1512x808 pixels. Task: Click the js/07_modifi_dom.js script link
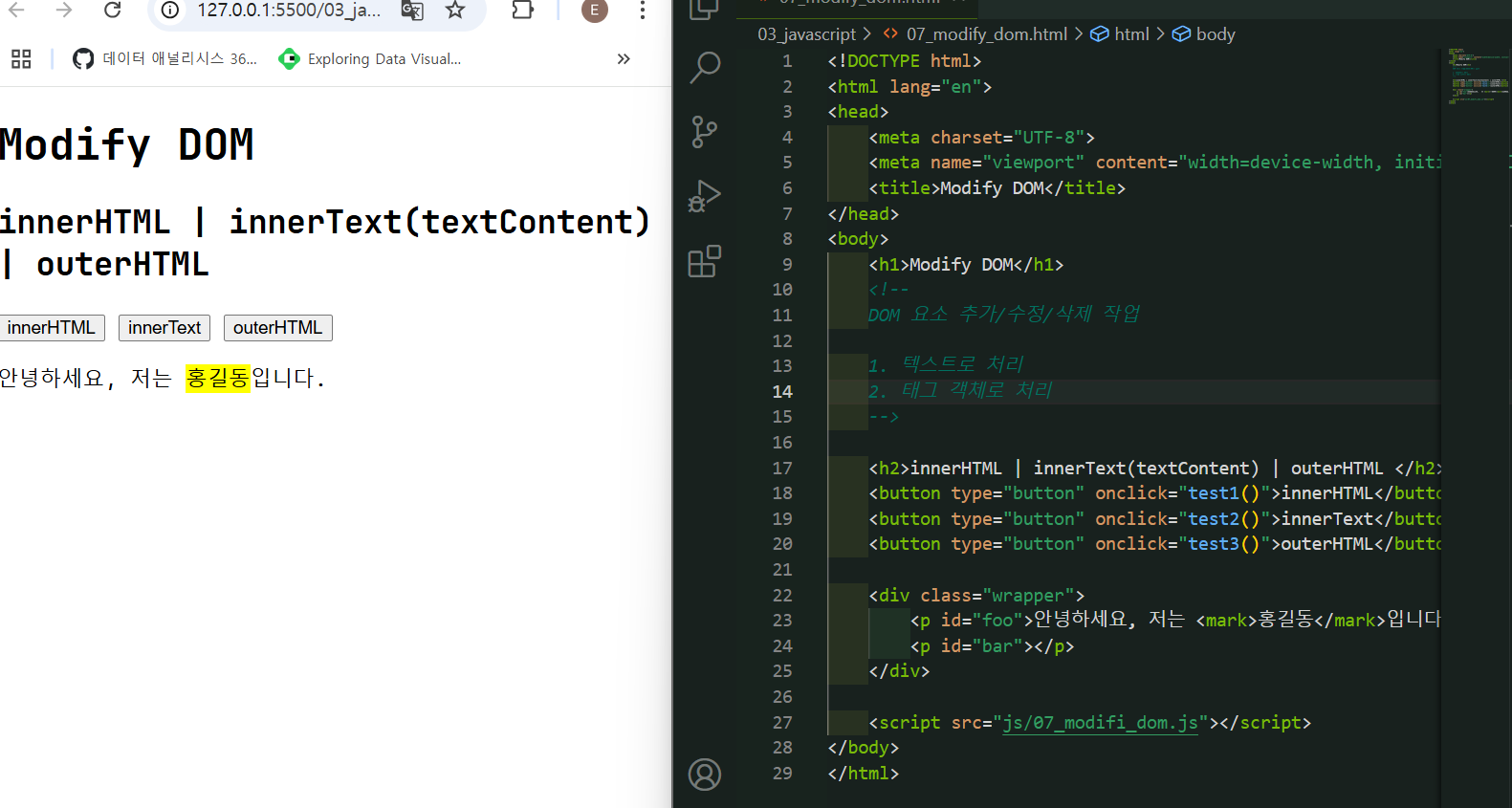pyautogui.click(x=1100, y=723)
